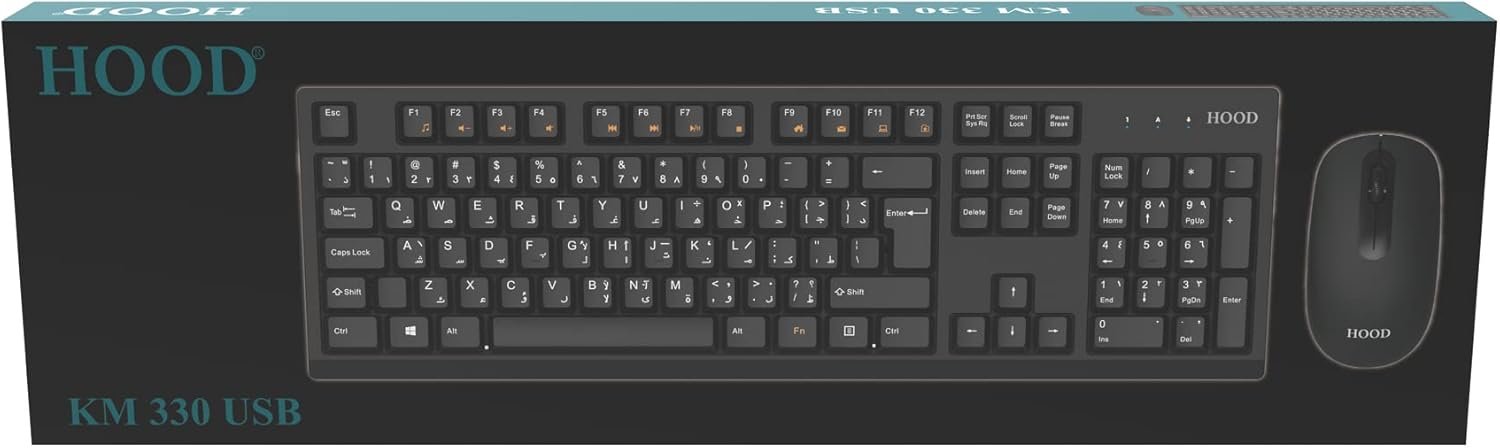Click the large Enter key
The height and width of the screenshot is (448, 1500).
908,232
